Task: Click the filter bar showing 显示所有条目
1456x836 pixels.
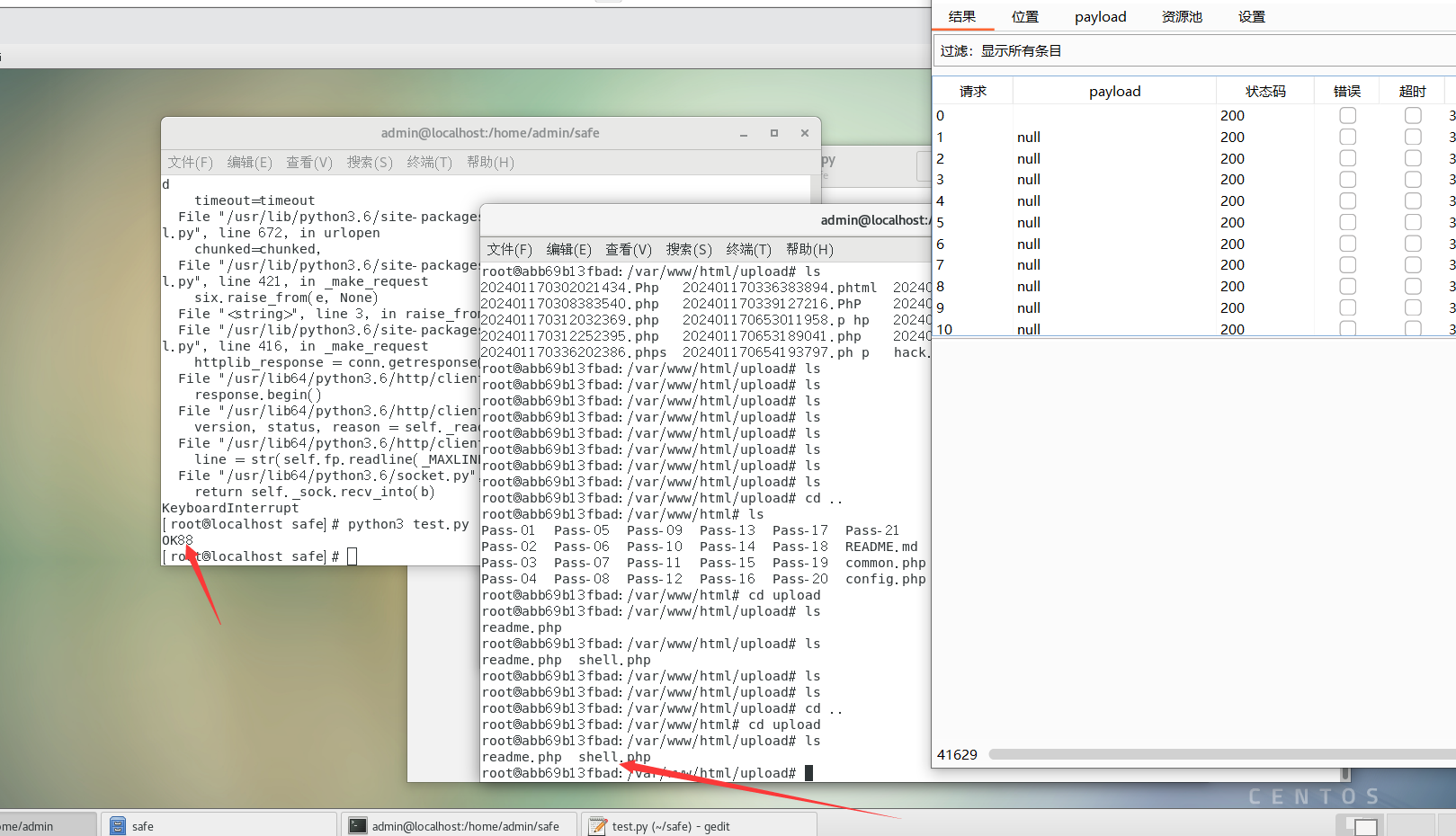Action: click(1194, 50)
